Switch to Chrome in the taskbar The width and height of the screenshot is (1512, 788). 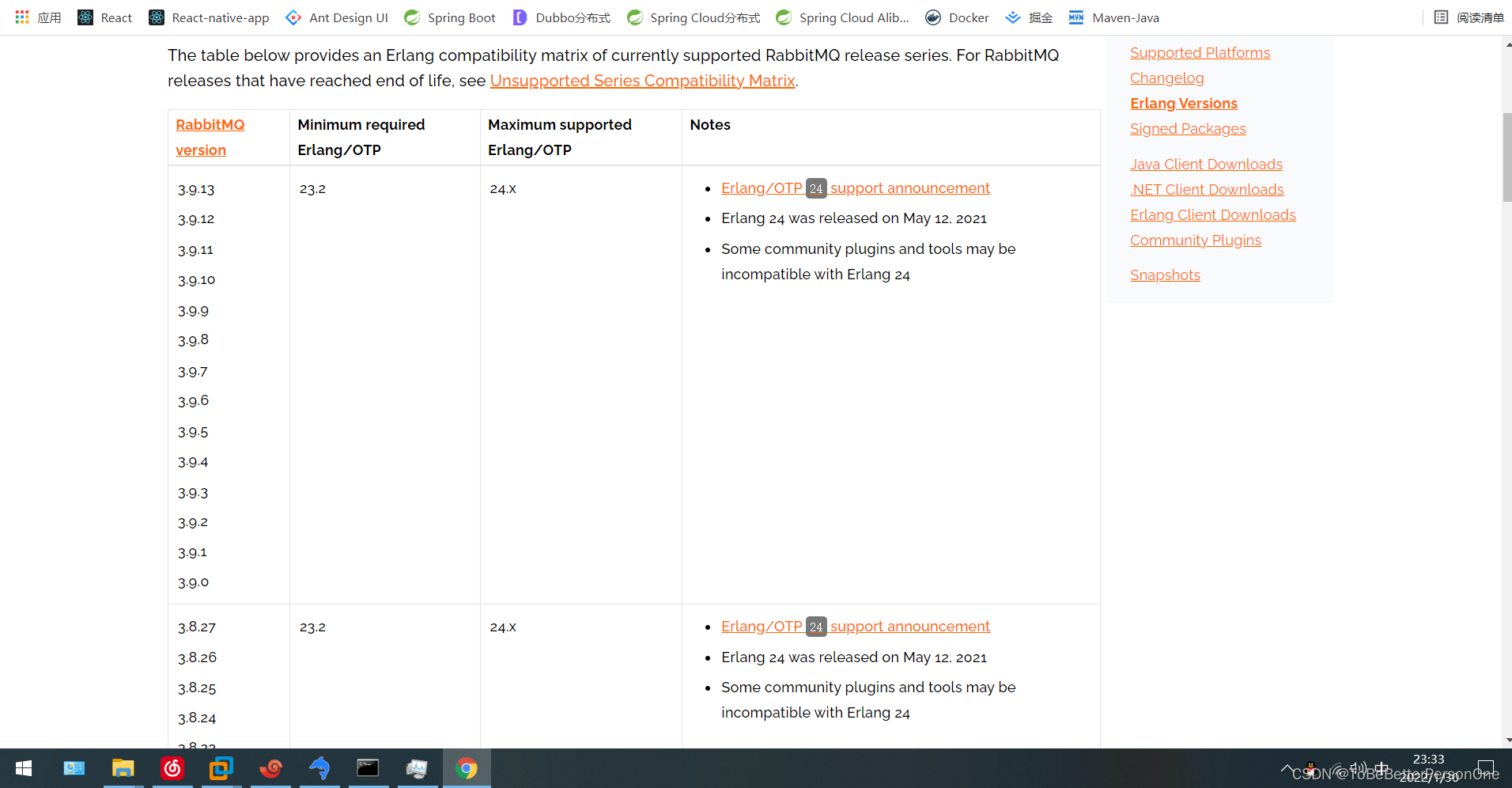(x=467, y=768)
